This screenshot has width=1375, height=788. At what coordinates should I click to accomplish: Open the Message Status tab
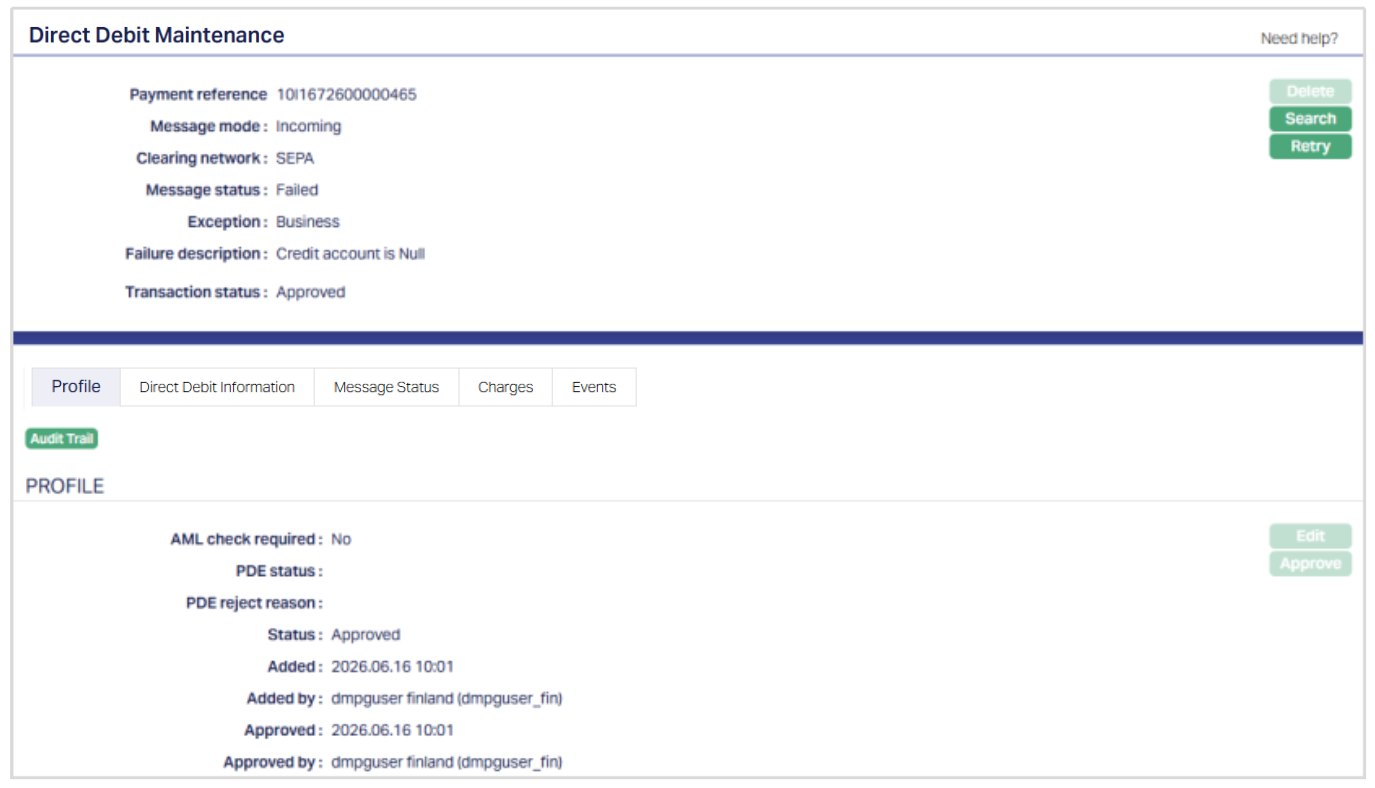386,387
